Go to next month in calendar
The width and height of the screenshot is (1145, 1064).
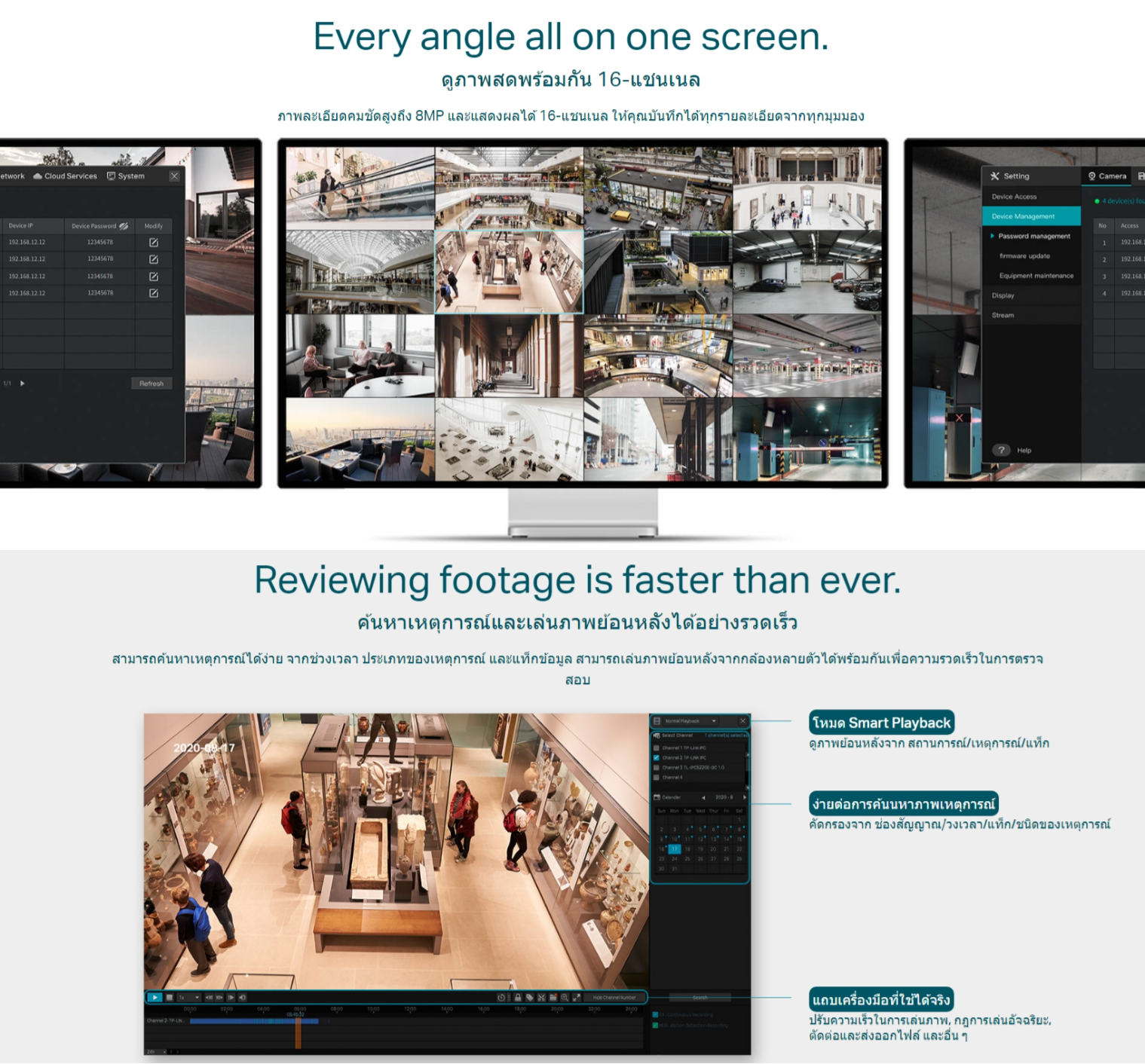tap(745, 797)
